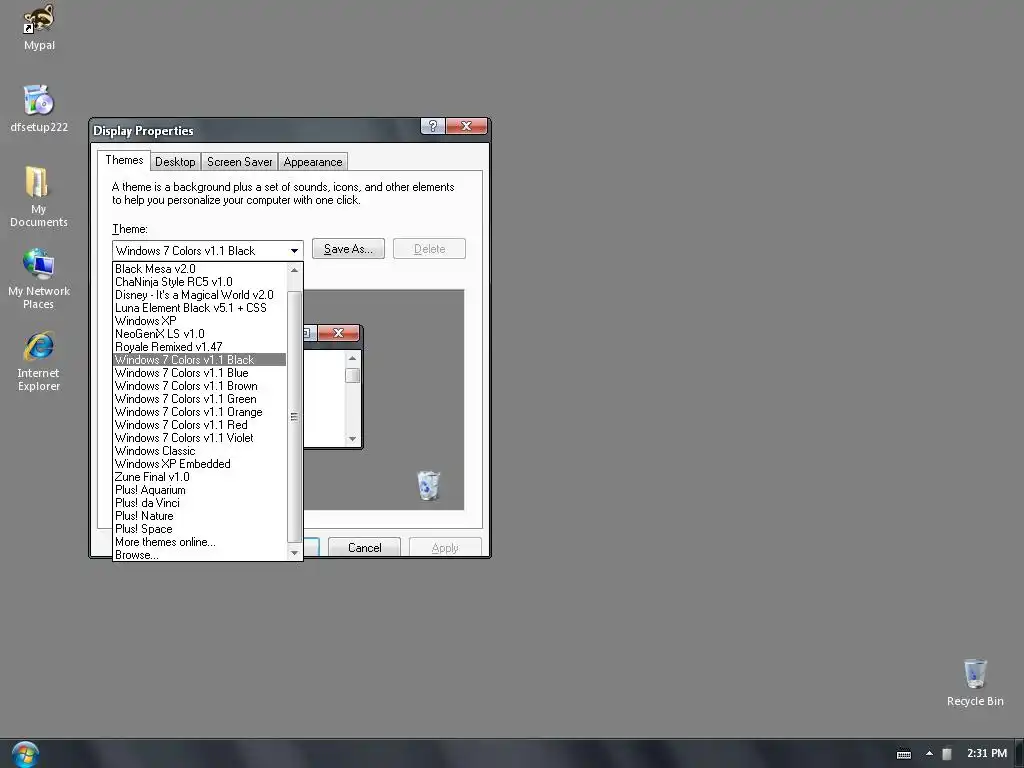Select Plus! Nature theme
The height and width of the screenshot is (768, 1024).
click(x=199, y=516)
